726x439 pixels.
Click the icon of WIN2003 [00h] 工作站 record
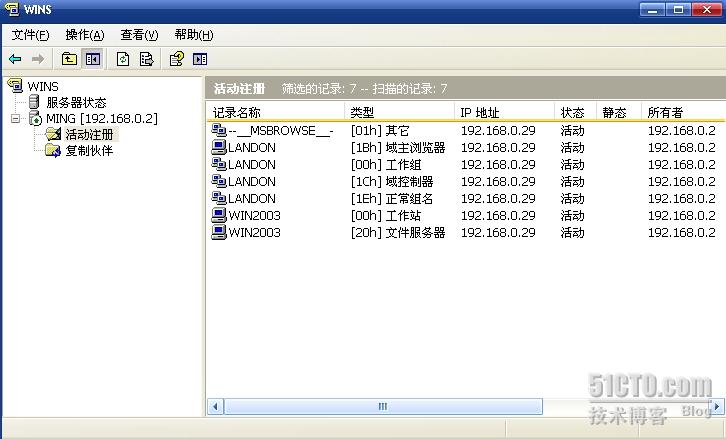click(x=219, y=215)
